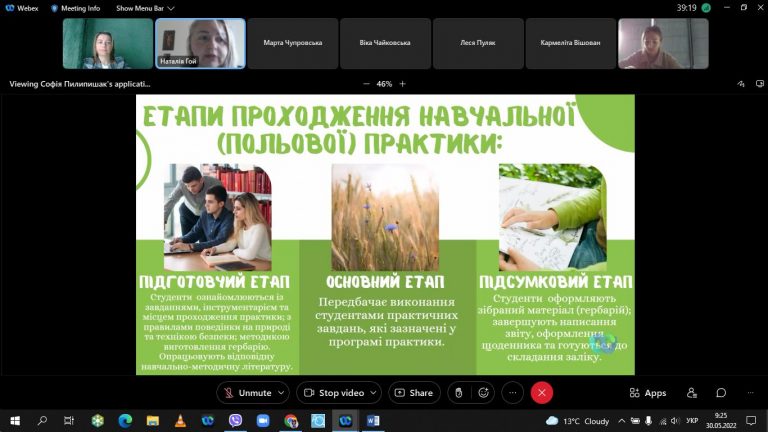This screenshot has width=768, height=432.
Task: Select Наталія Гой video thumbnail
Action: click(200, 44)
